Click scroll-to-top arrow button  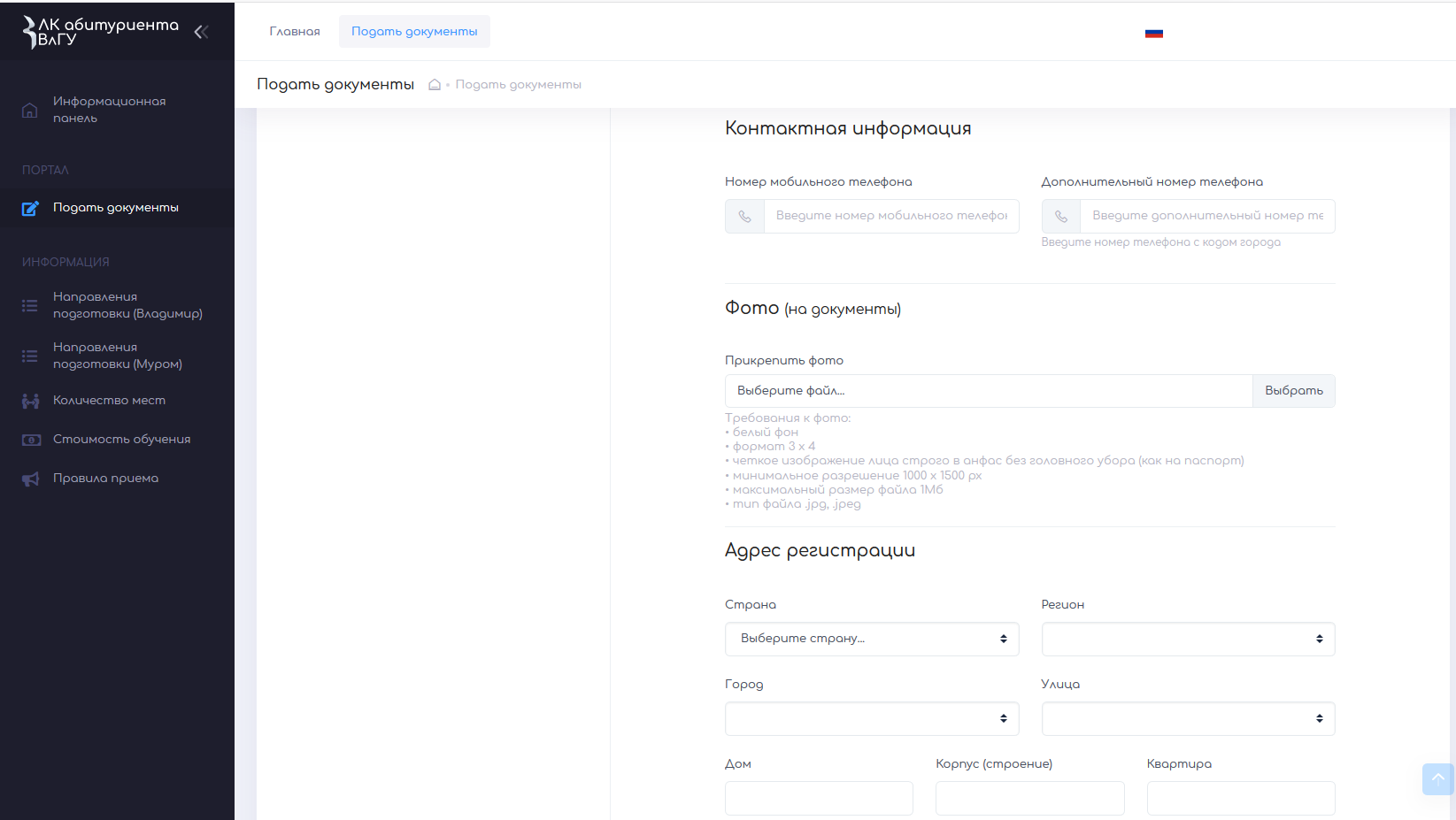1438,779
